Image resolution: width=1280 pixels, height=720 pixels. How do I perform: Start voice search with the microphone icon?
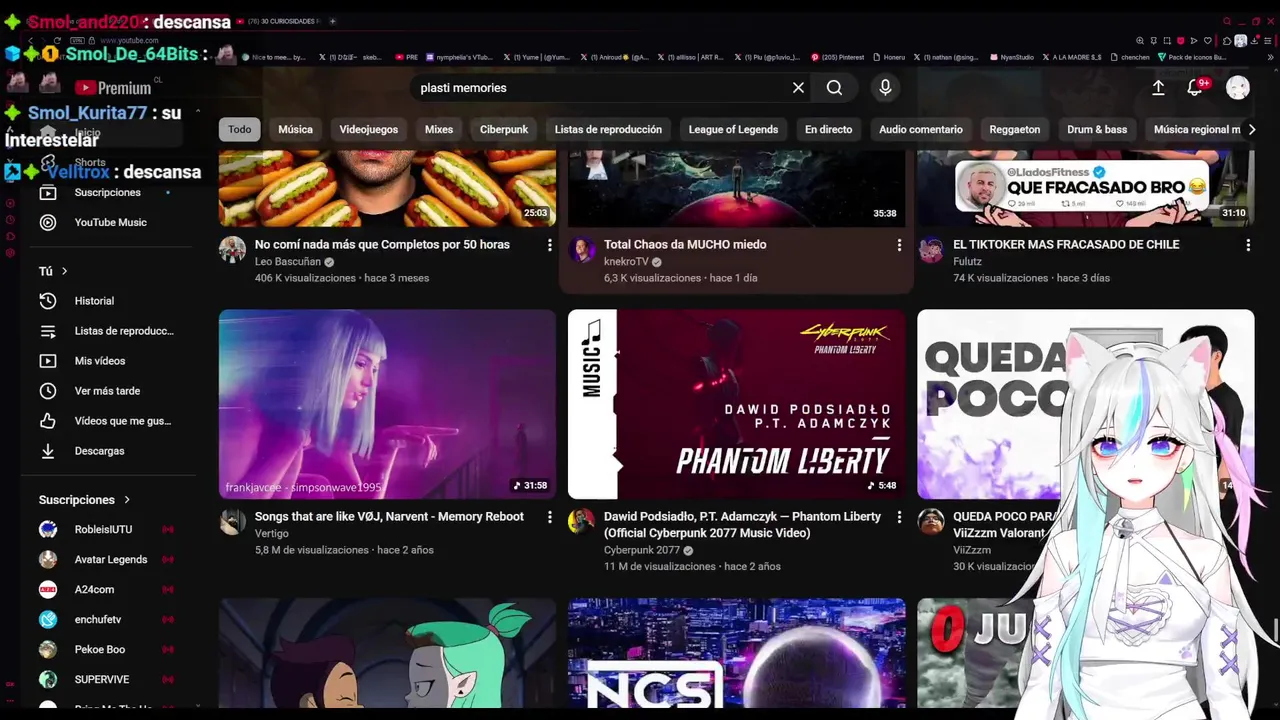pos(885,88)
